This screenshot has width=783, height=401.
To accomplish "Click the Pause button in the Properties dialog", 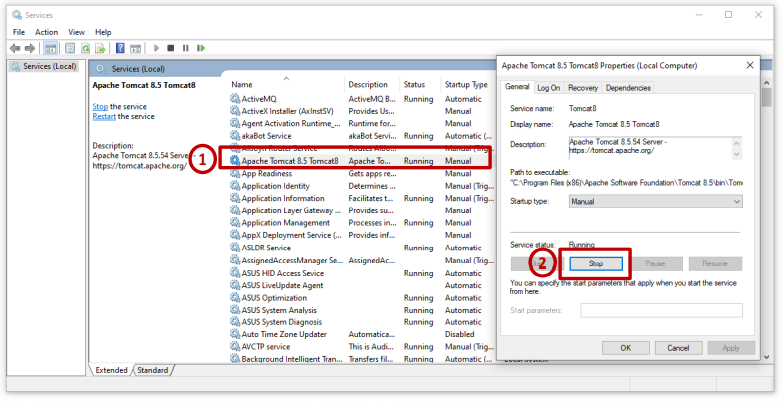I will tap(655, 264).
